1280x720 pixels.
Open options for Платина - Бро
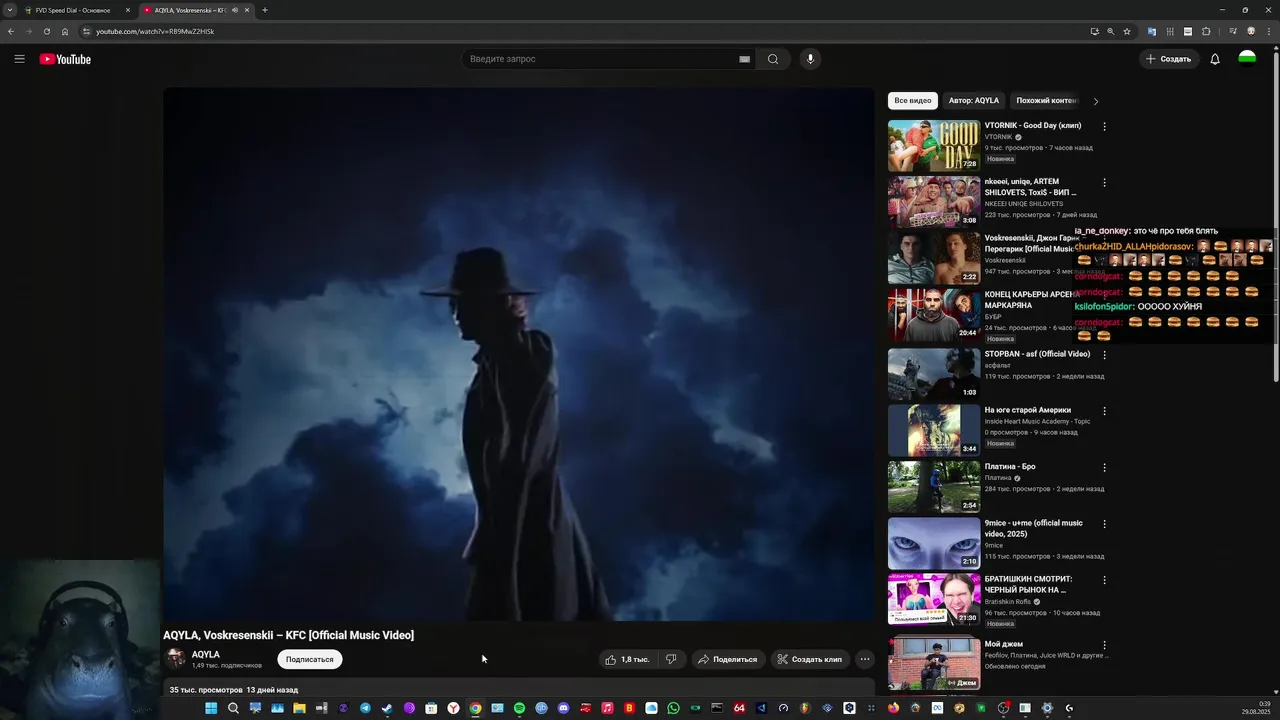pyautogui.click(x=1104, y=467)
